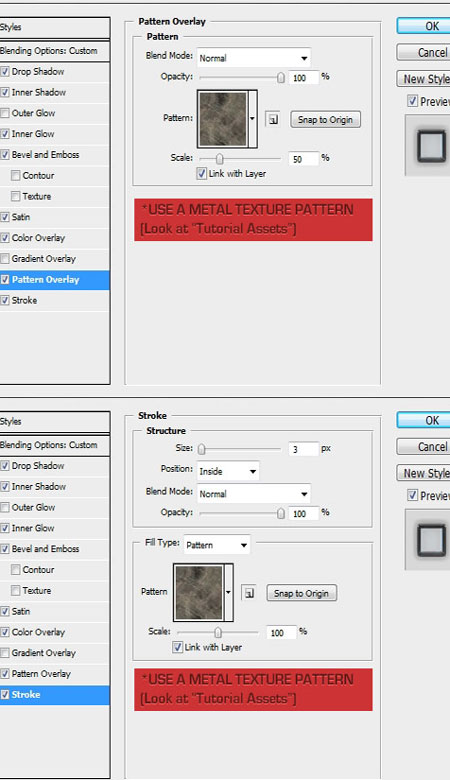Select Inner Shadow row in Stroke dialog
The width and height of the screenshot is (450, 780).
click(54, 487)
